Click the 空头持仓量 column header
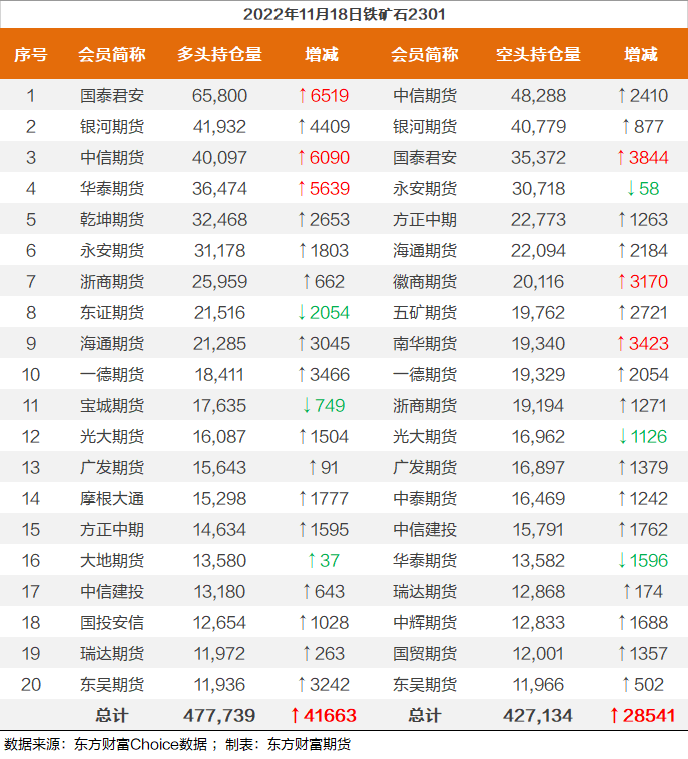Viewport: 688px width, 759px height. click(538, 54)
